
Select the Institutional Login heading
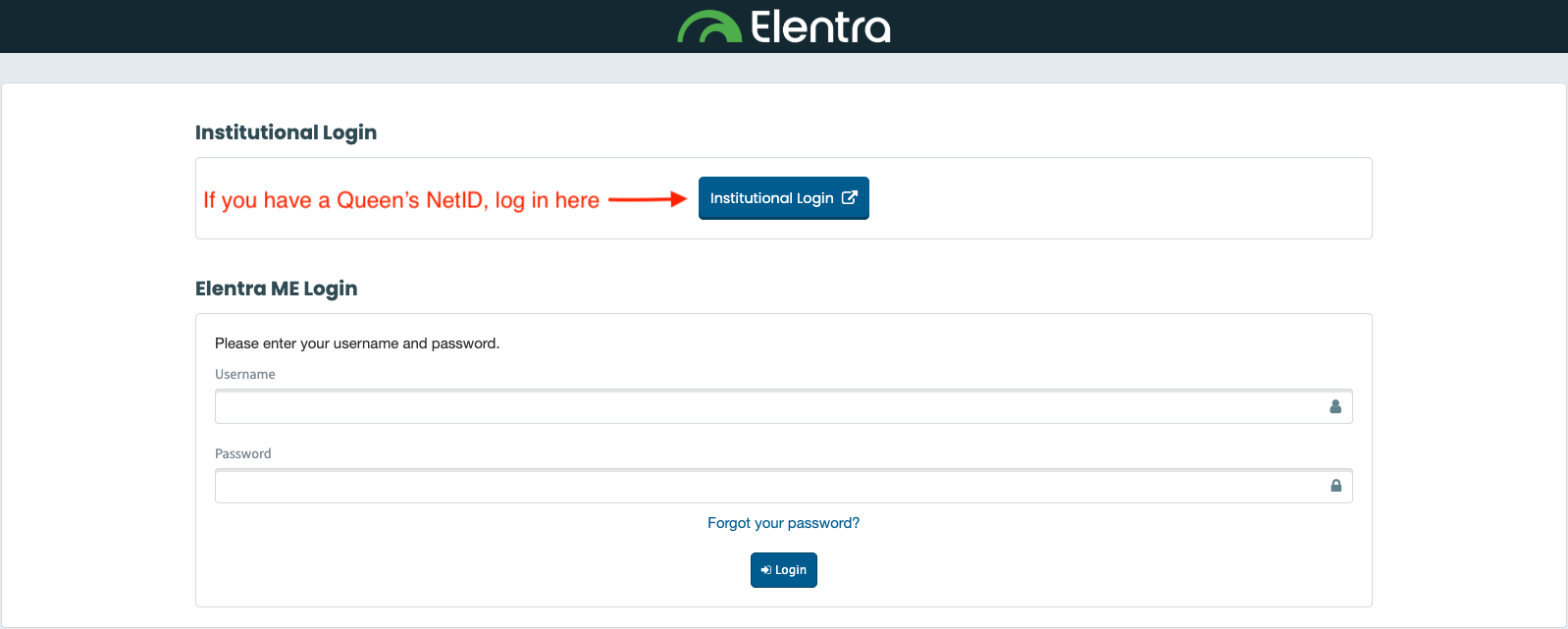pos(286,132)
